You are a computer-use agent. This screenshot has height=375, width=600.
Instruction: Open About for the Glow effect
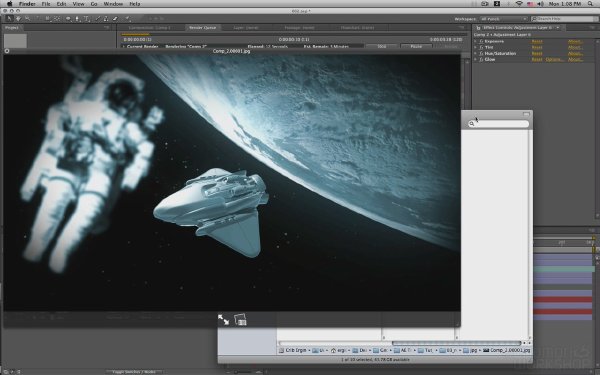point(575,59)
